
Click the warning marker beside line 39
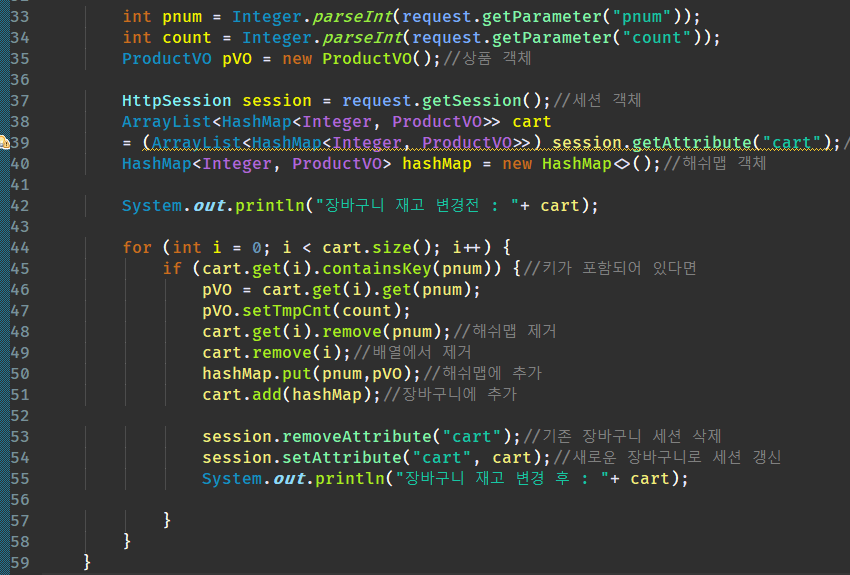[4, 143]
